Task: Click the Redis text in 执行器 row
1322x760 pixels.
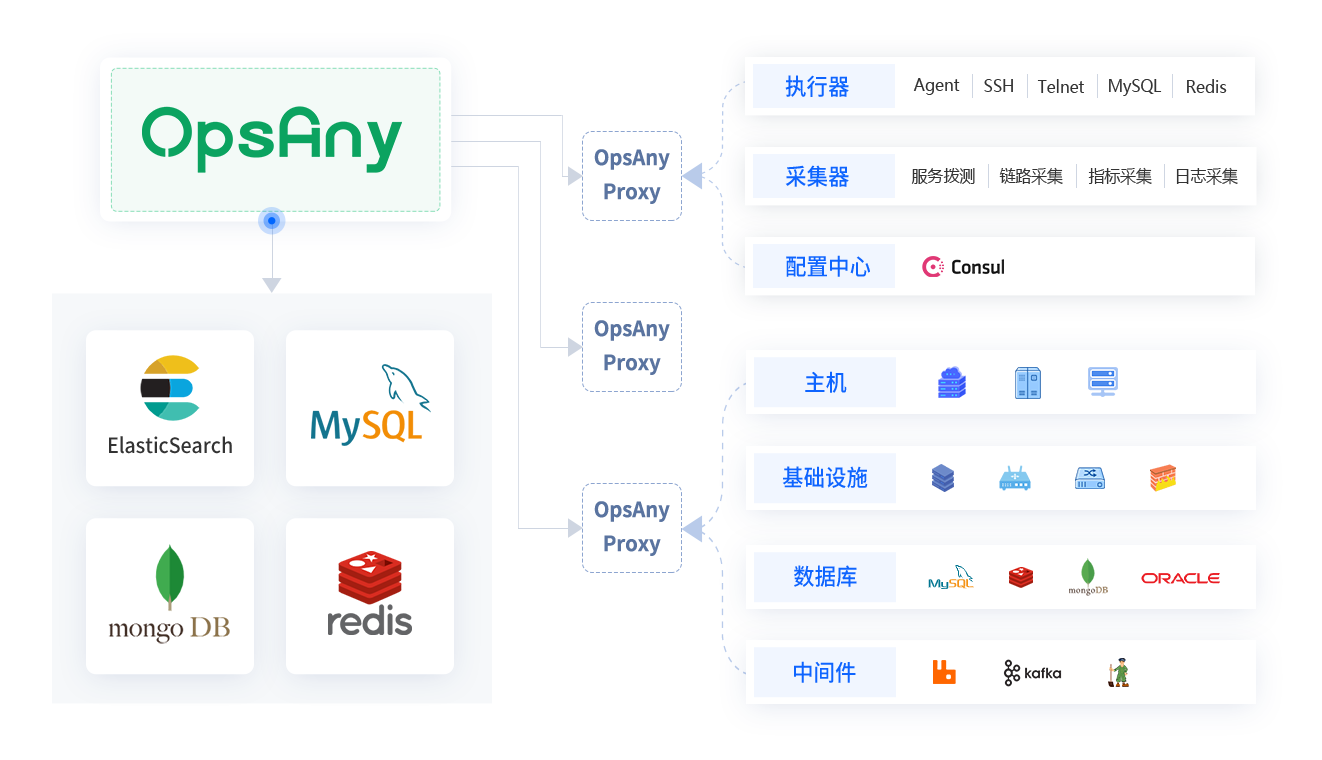Action: (1206, 87)
